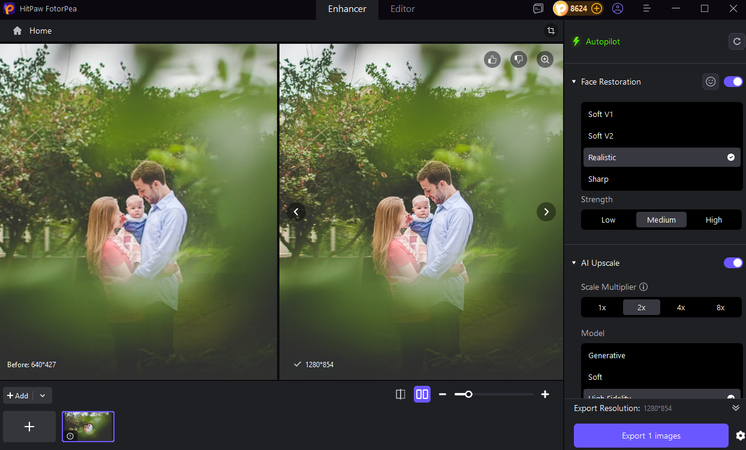Image resolution: width=746 pixels, height=450 pixels.
Task: Click the 8624 credits count
Action: tap(579, 9)
